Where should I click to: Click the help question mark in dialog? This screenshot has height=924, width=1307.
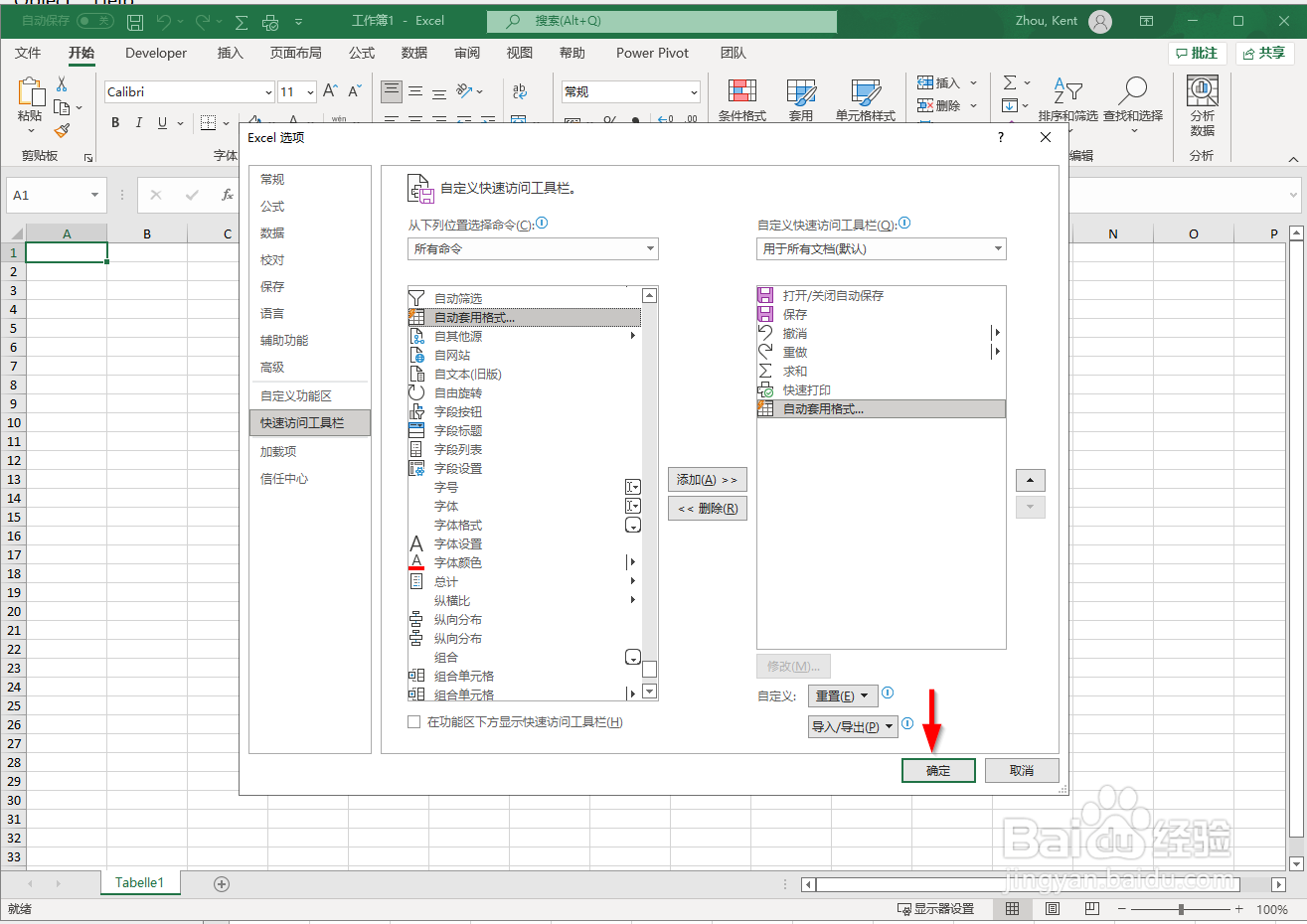tap(1001, 138)
